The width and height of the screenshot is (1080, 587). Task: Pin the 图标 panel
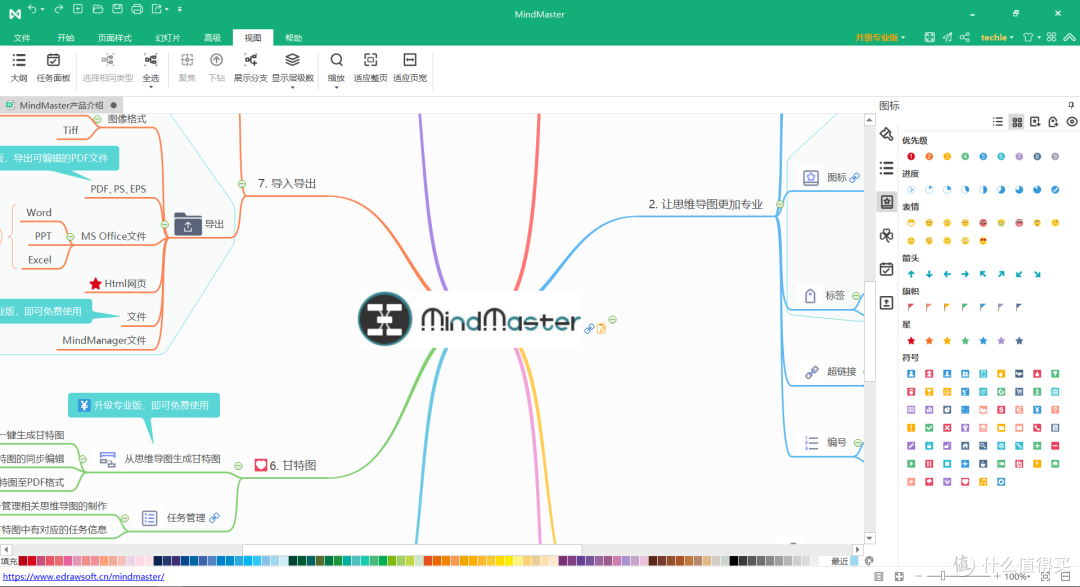coord(1071,105)
